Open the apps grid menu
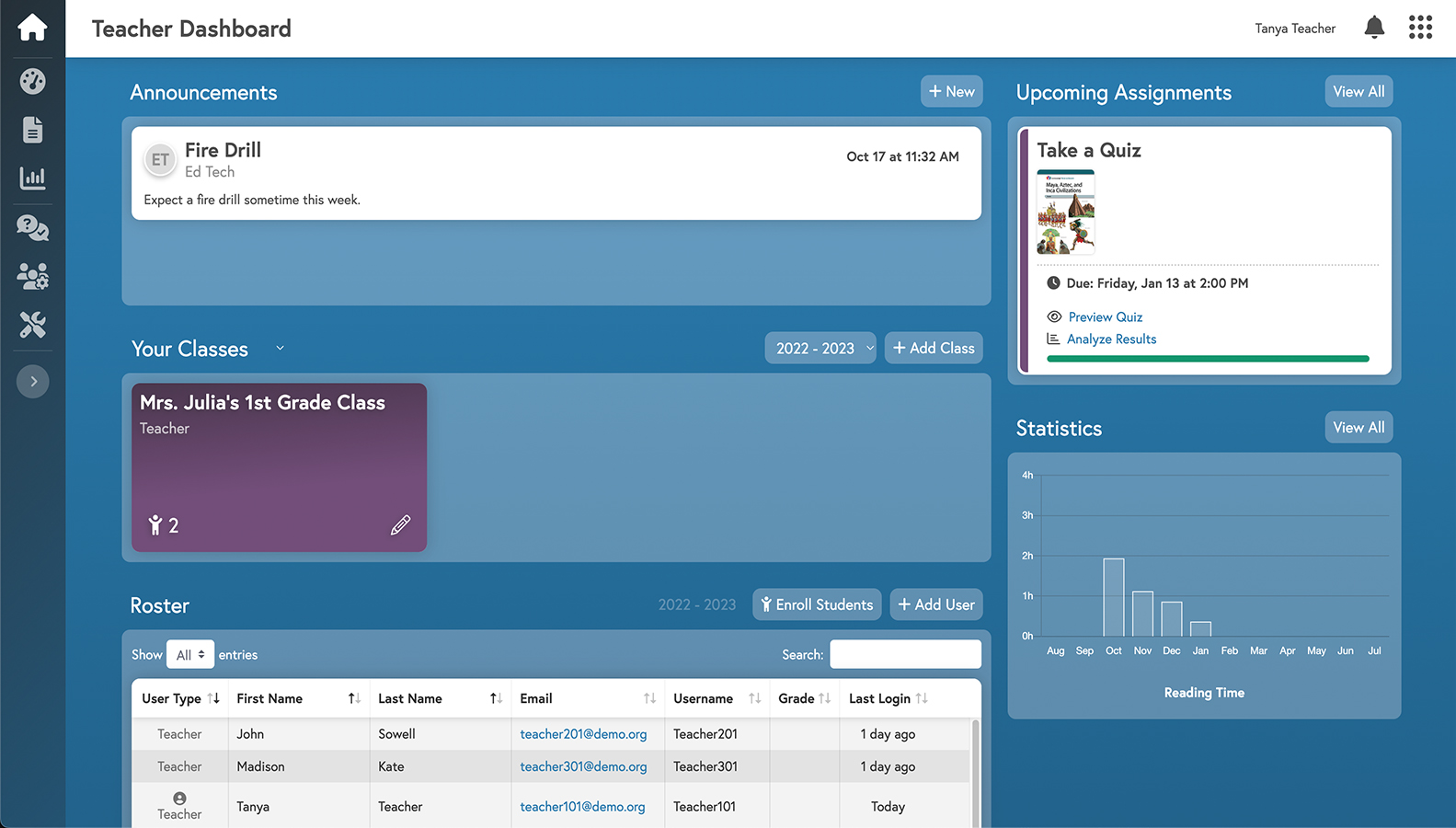 click(1420, 28)
